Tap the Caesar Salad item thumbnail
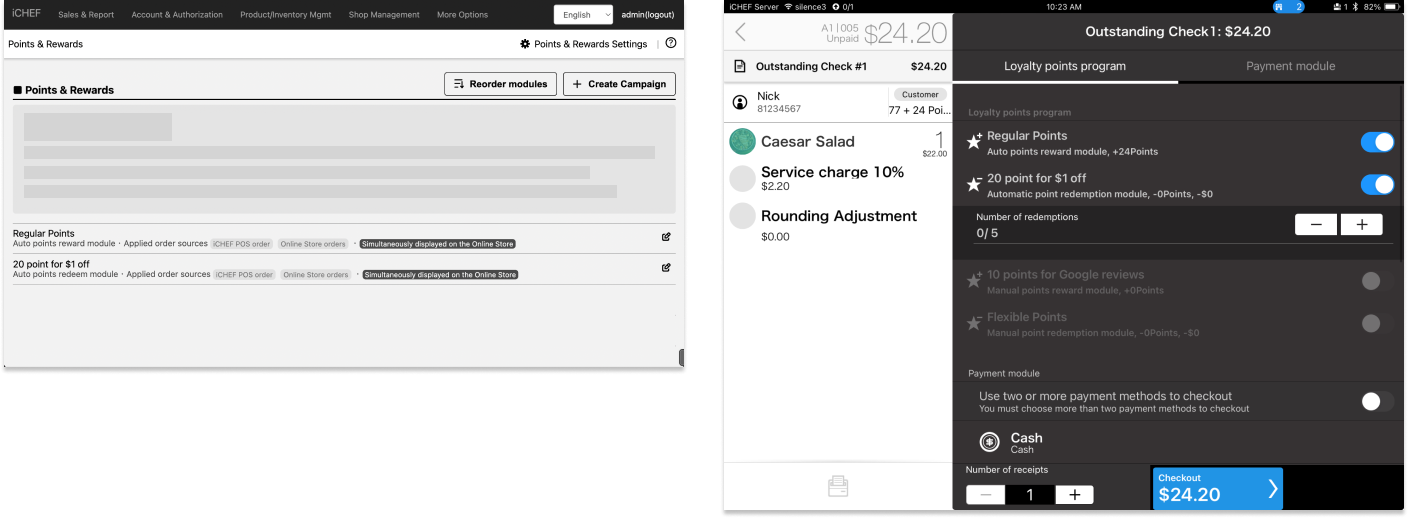This screenshot has height=518, width=1408. pos(742,142)
